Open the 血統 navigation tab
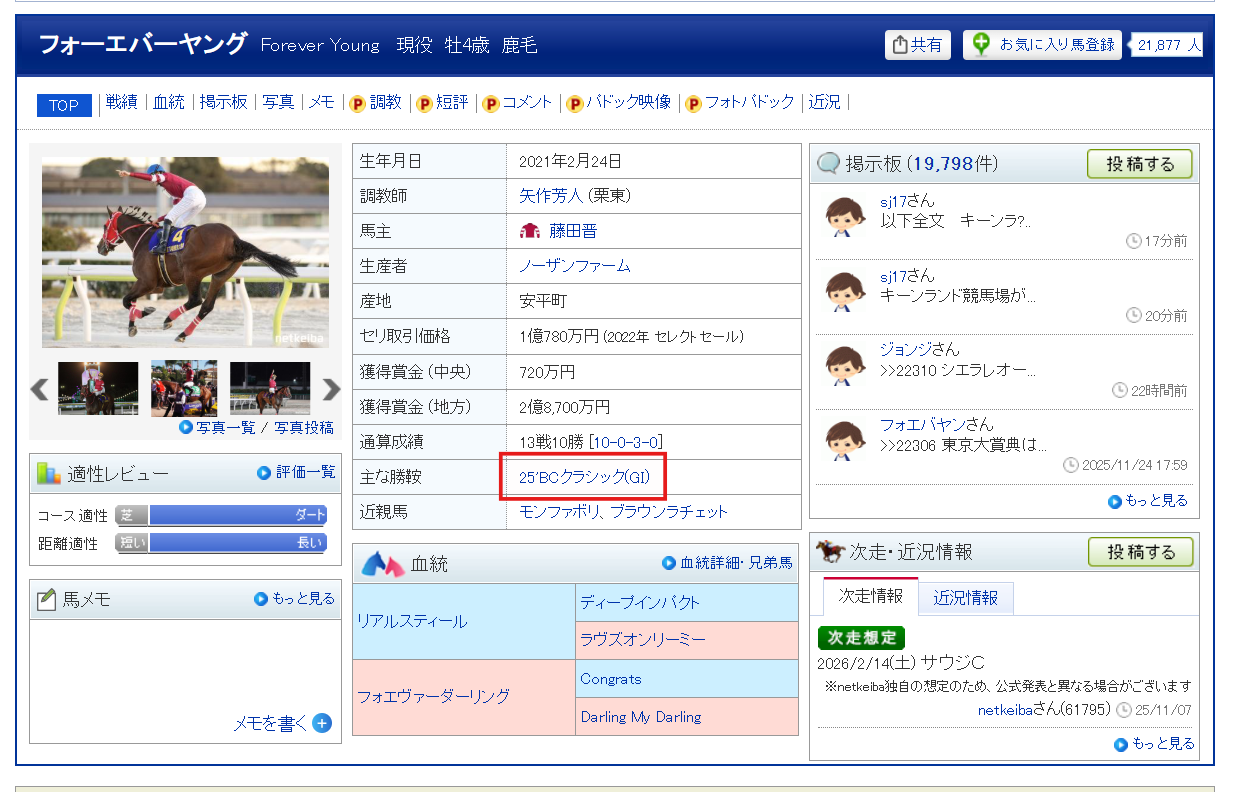 tap(168, 102)
